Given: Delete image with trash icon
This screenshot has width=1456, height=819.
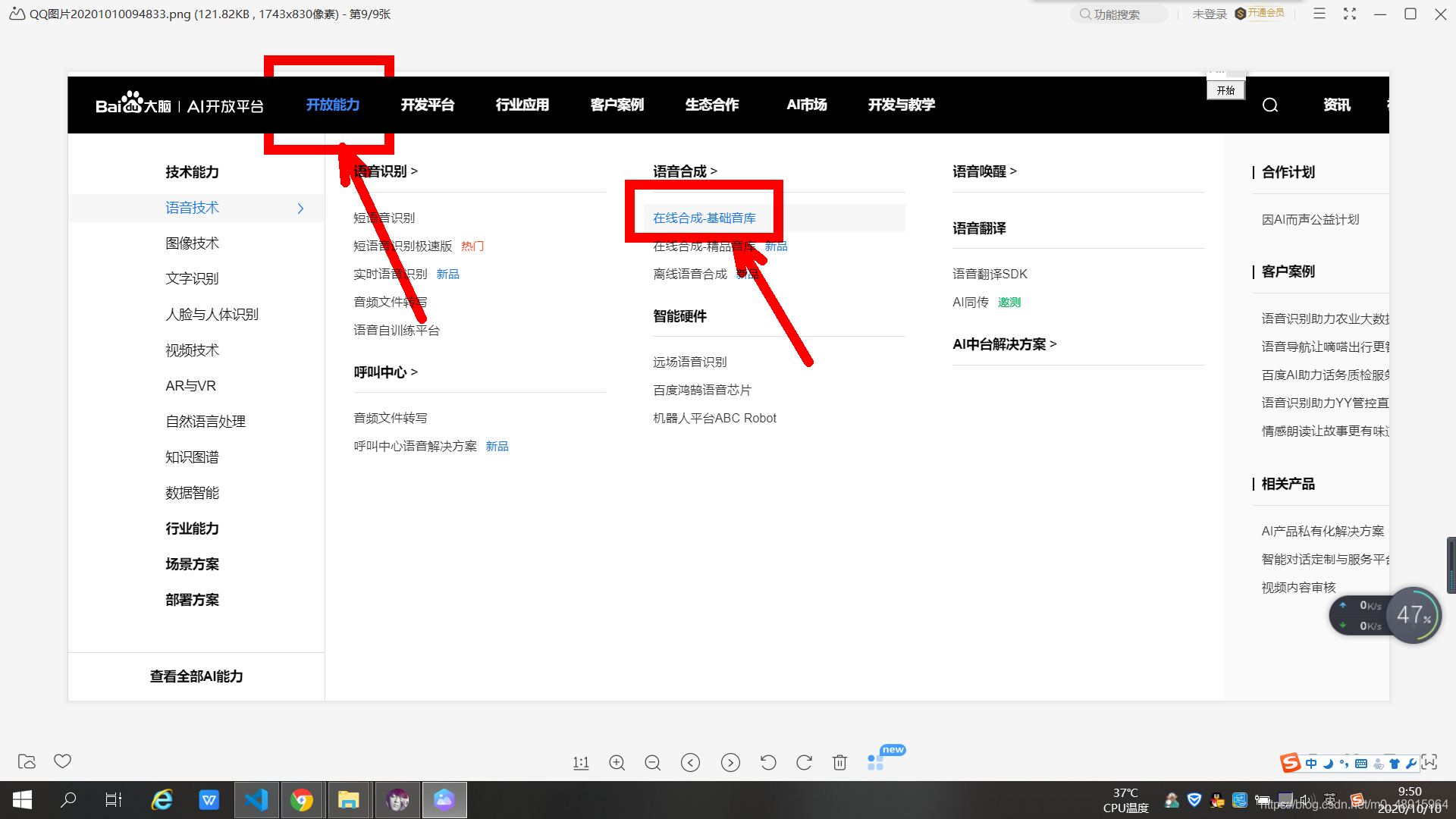Looking at the screenshot, I should click(839, 763).
